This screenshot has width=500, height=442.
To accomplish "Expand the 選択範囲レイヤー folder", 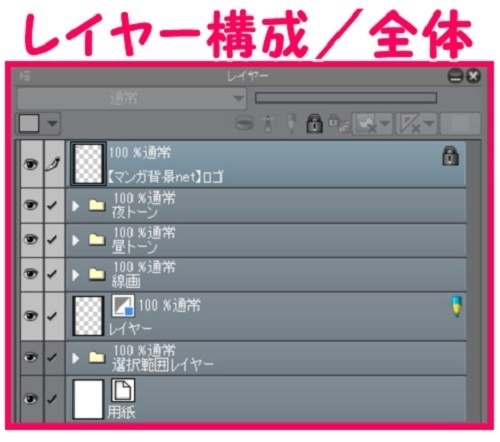I will [x=76, y=358].
